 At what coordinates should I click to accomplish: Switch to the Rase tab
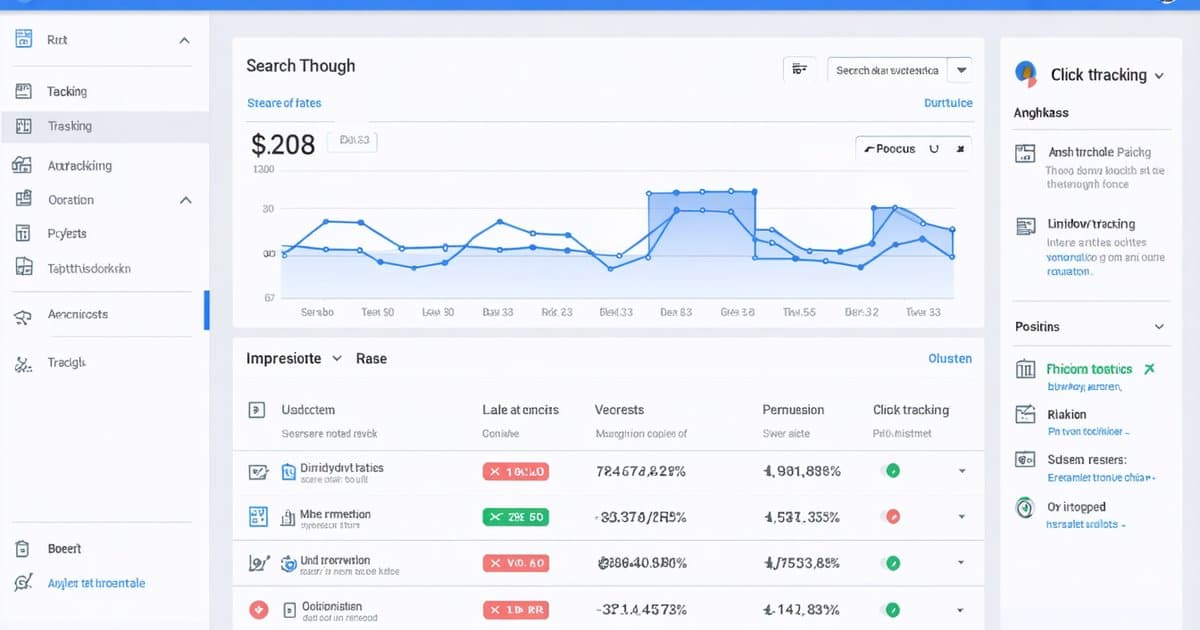click(x=371, y=357)
